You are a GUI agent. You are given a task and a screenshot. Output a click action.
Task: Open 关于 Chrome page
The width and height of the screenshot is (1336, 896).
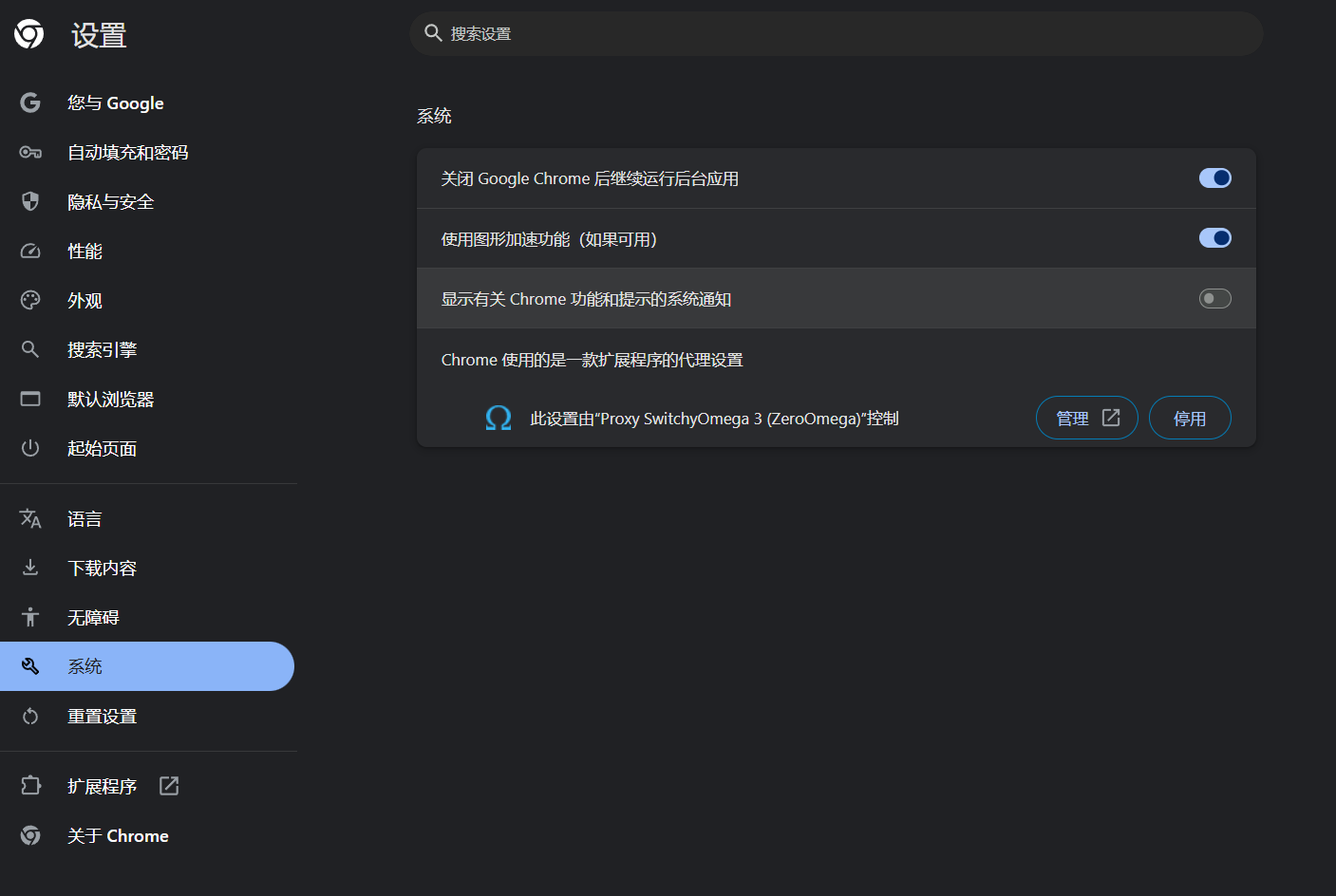[x=147, y=835]
